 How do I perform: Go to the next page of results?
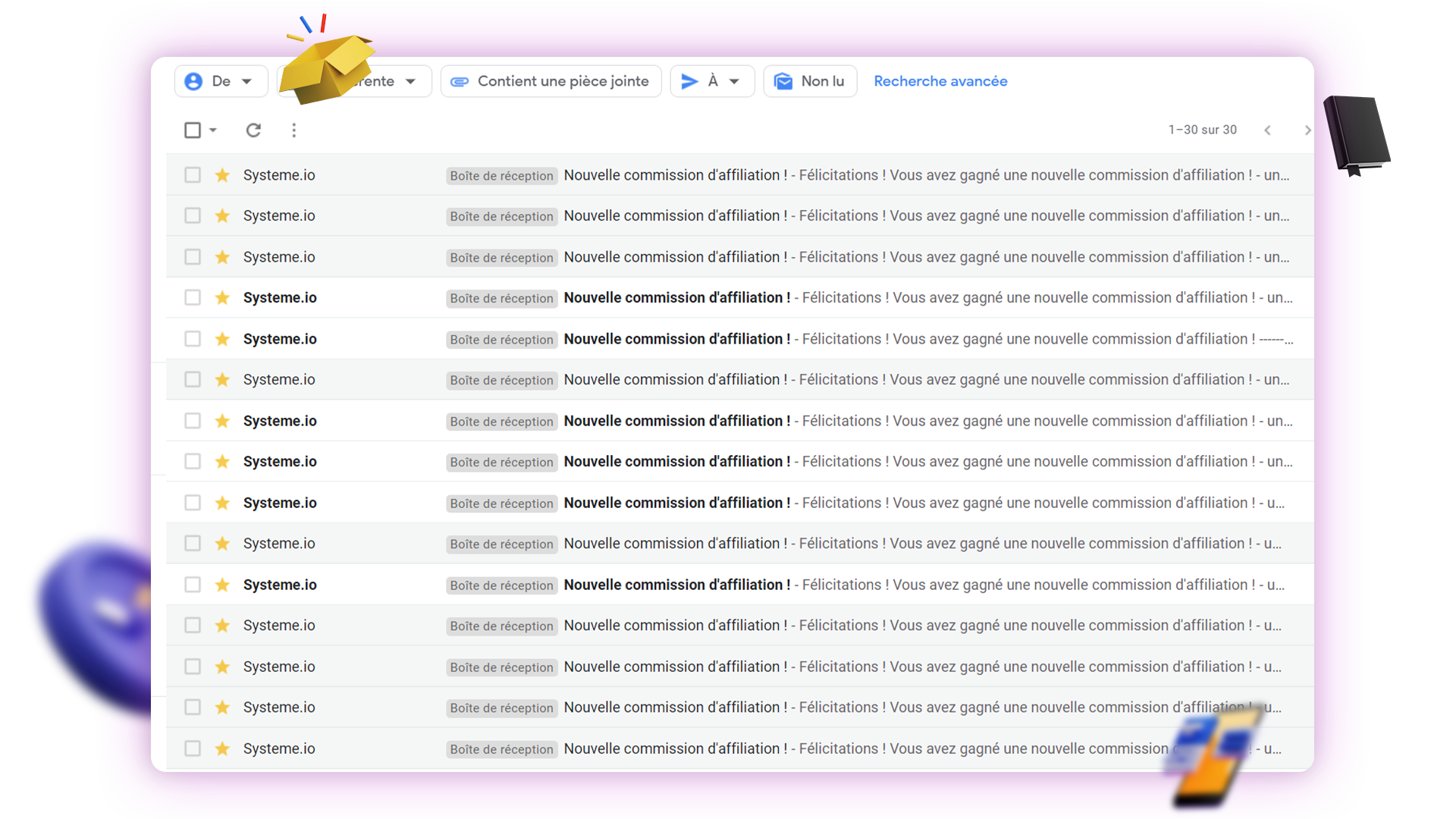pos(1307,130)
